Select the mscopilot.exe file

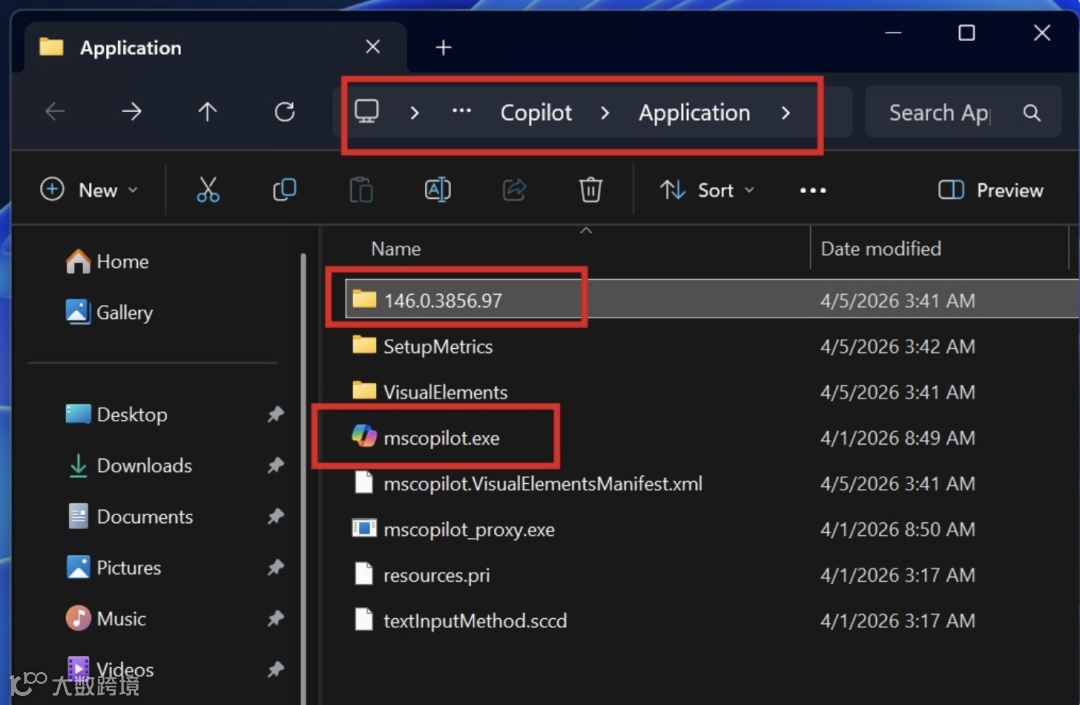tap(441, 438)
